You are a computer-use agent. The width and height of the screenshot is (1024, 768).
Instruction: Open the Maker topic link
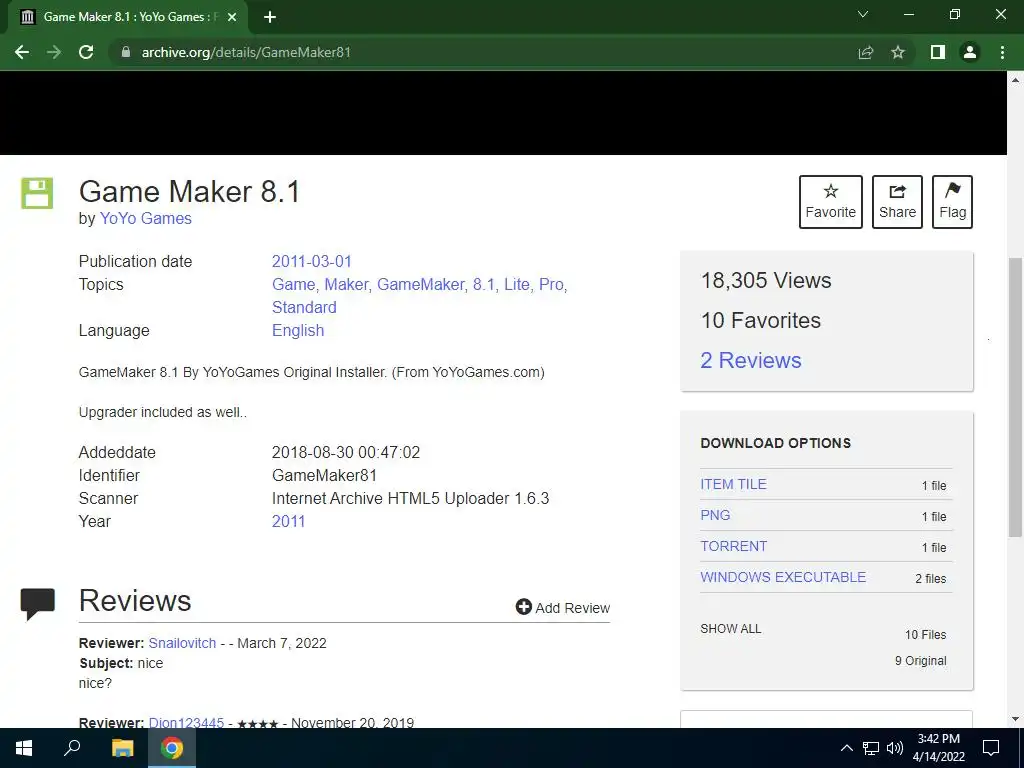tap(348, 285)
